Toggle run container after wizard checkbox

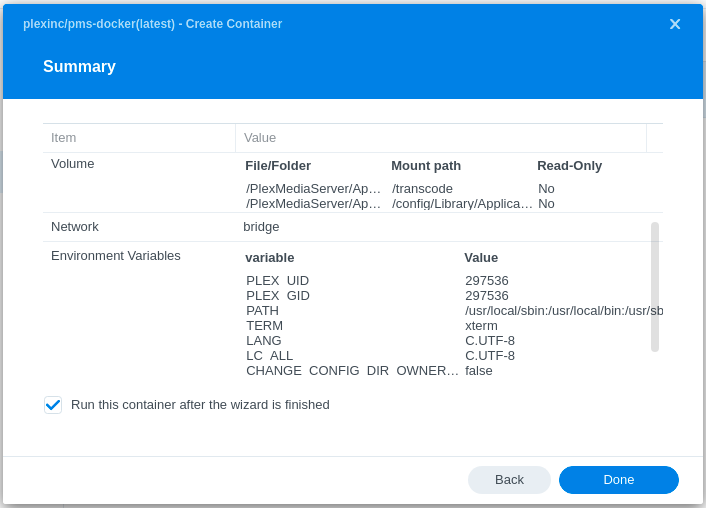53,405
